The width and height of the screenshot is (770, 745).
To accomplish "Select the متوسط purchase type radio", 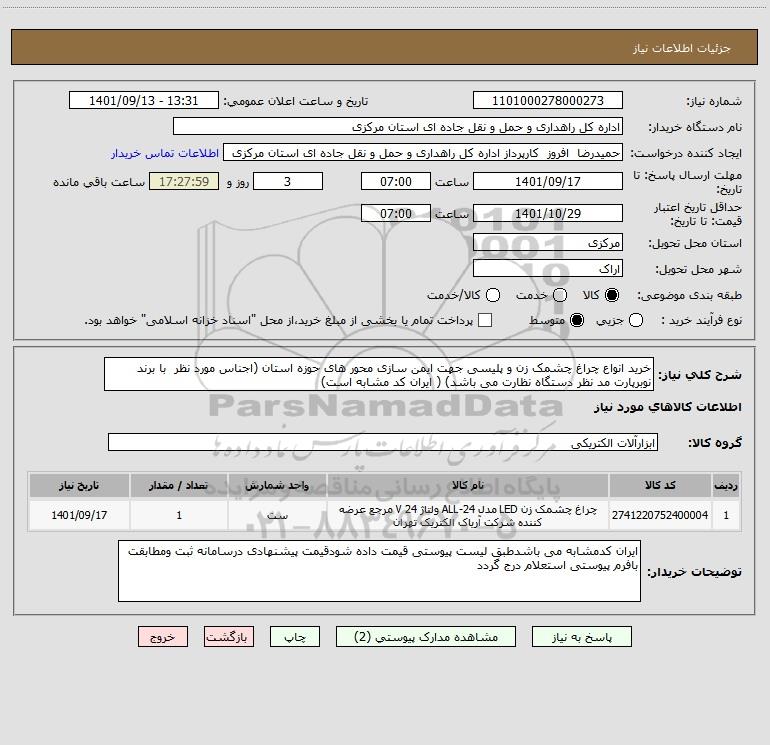I will [577, 320].
